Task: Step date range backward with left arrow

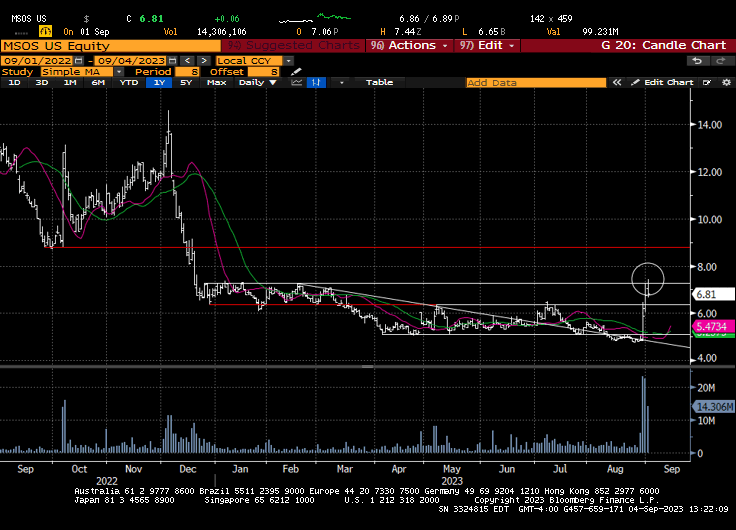Action: [188, 61]
